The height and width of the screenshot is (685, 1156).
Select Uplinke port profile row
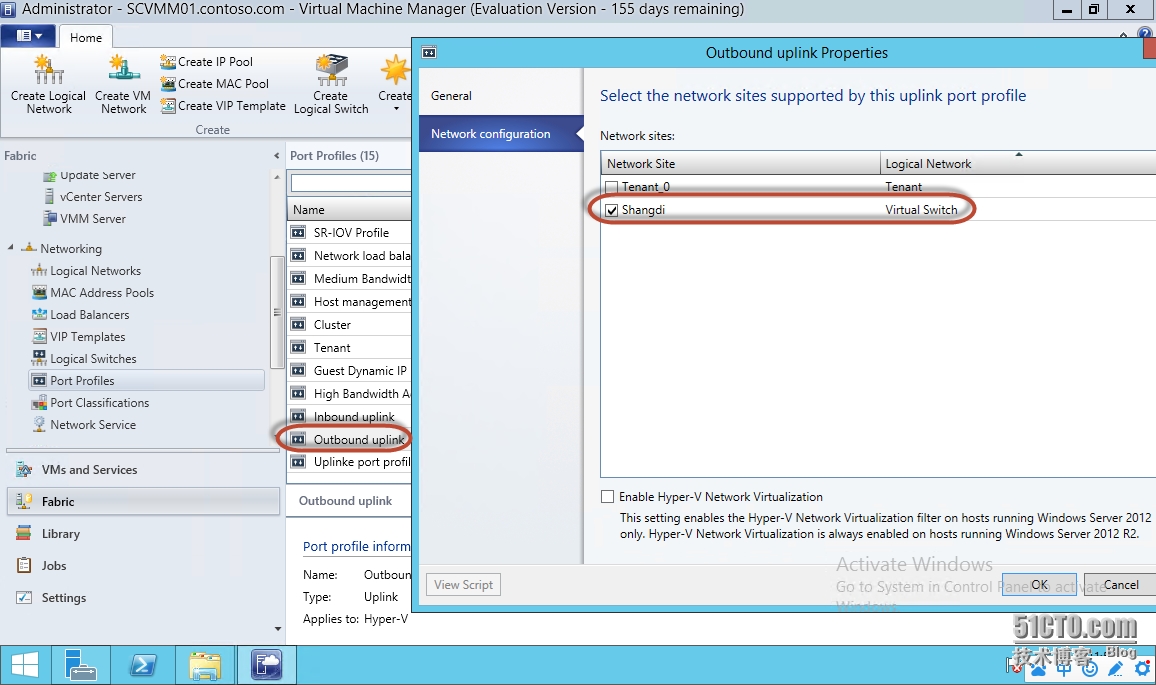click(349, 462)
